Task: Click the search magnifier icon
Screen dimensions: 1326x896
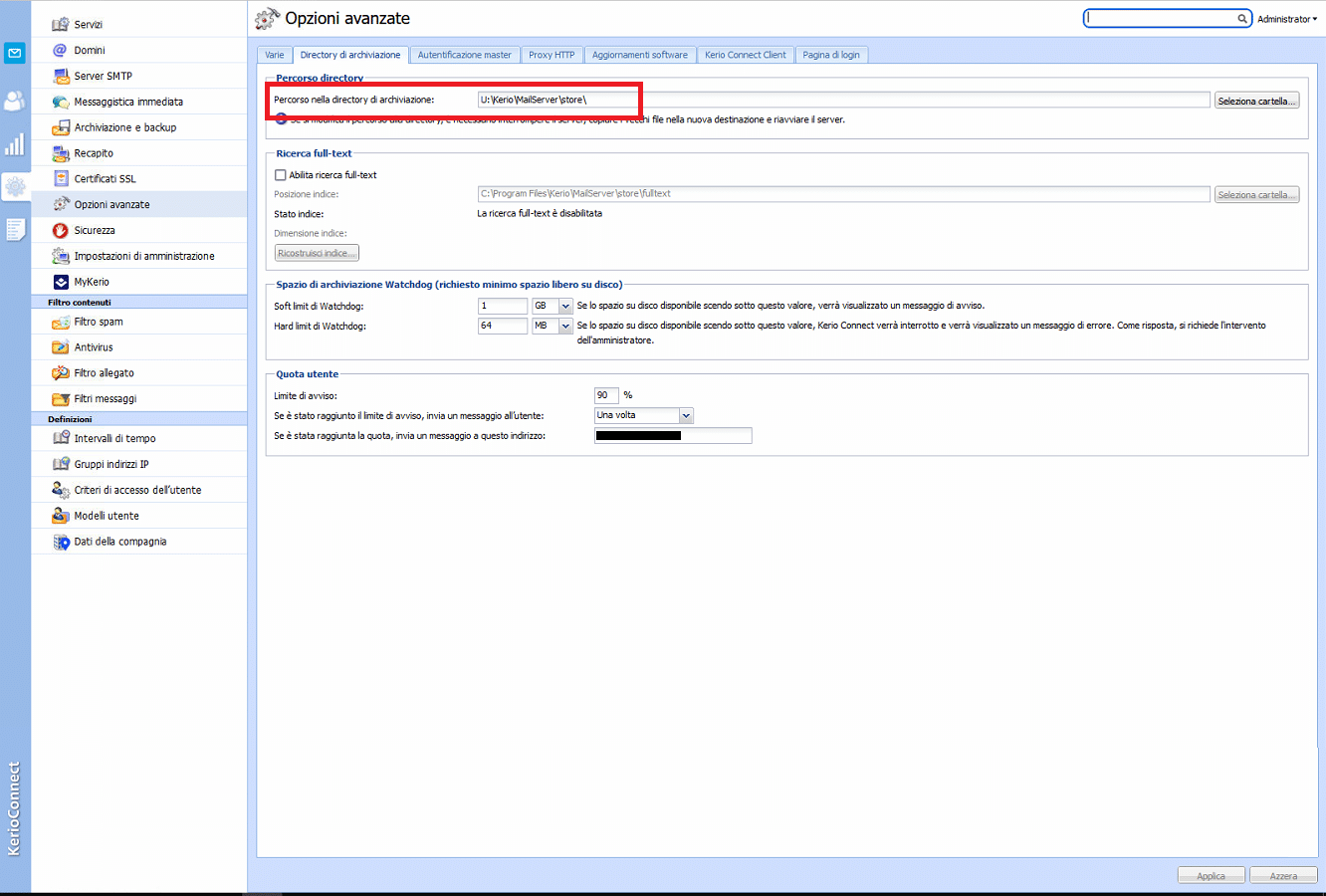Action: [1242, 18]
